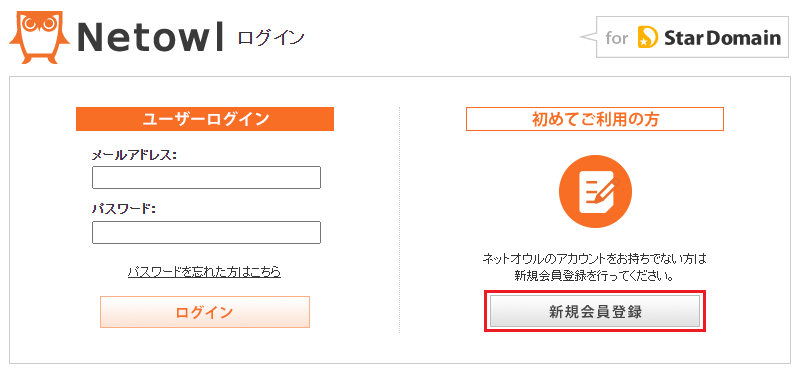Click the ログイン page title text
802x372 pixels.
point(271,38)
